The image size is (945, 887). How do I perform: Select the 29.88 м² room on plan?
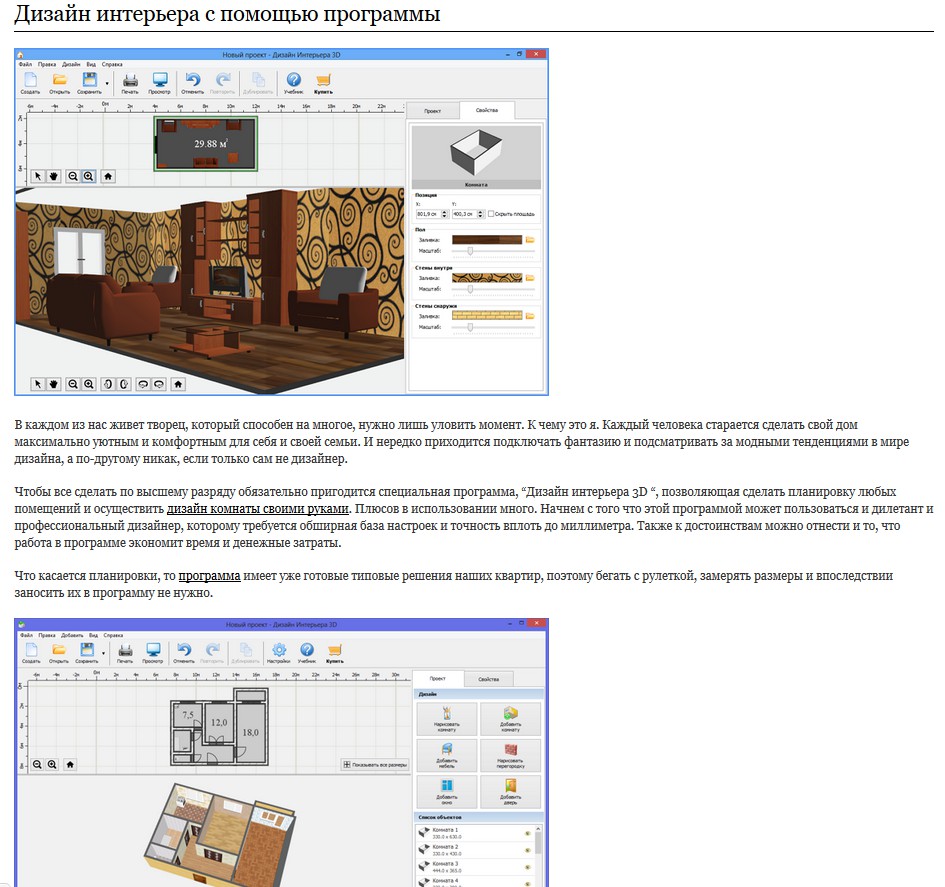point(206,144)
